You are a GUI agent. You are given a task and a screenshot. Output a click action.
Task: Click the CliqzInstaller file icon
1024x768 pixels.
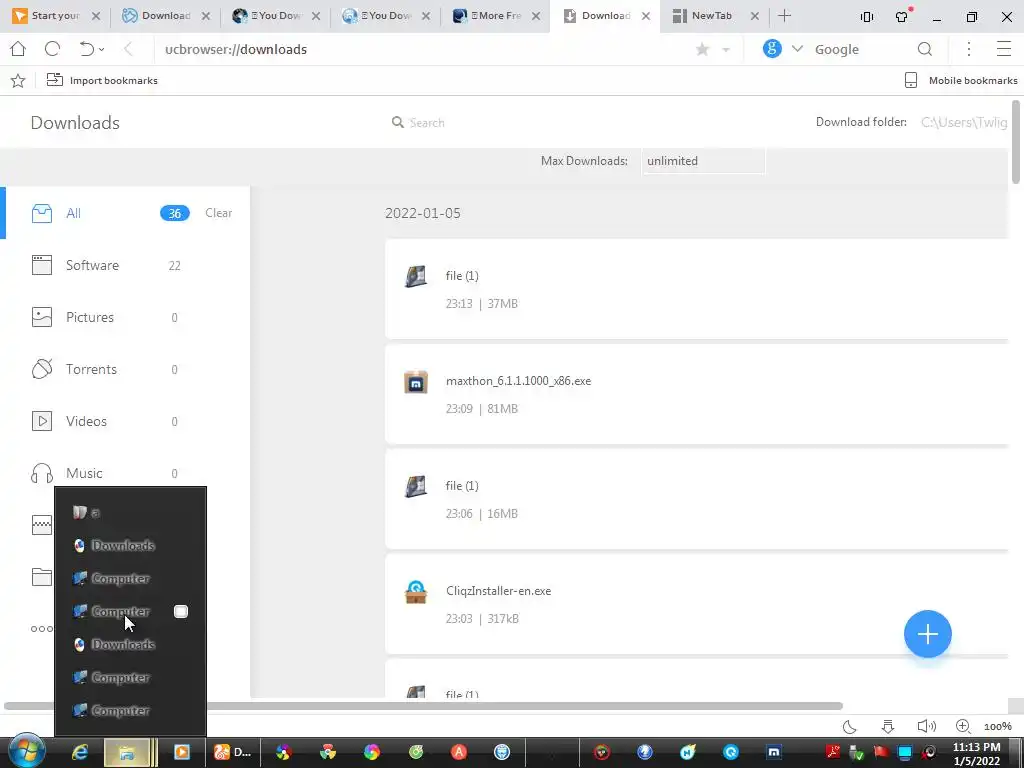tap(416, 592)
